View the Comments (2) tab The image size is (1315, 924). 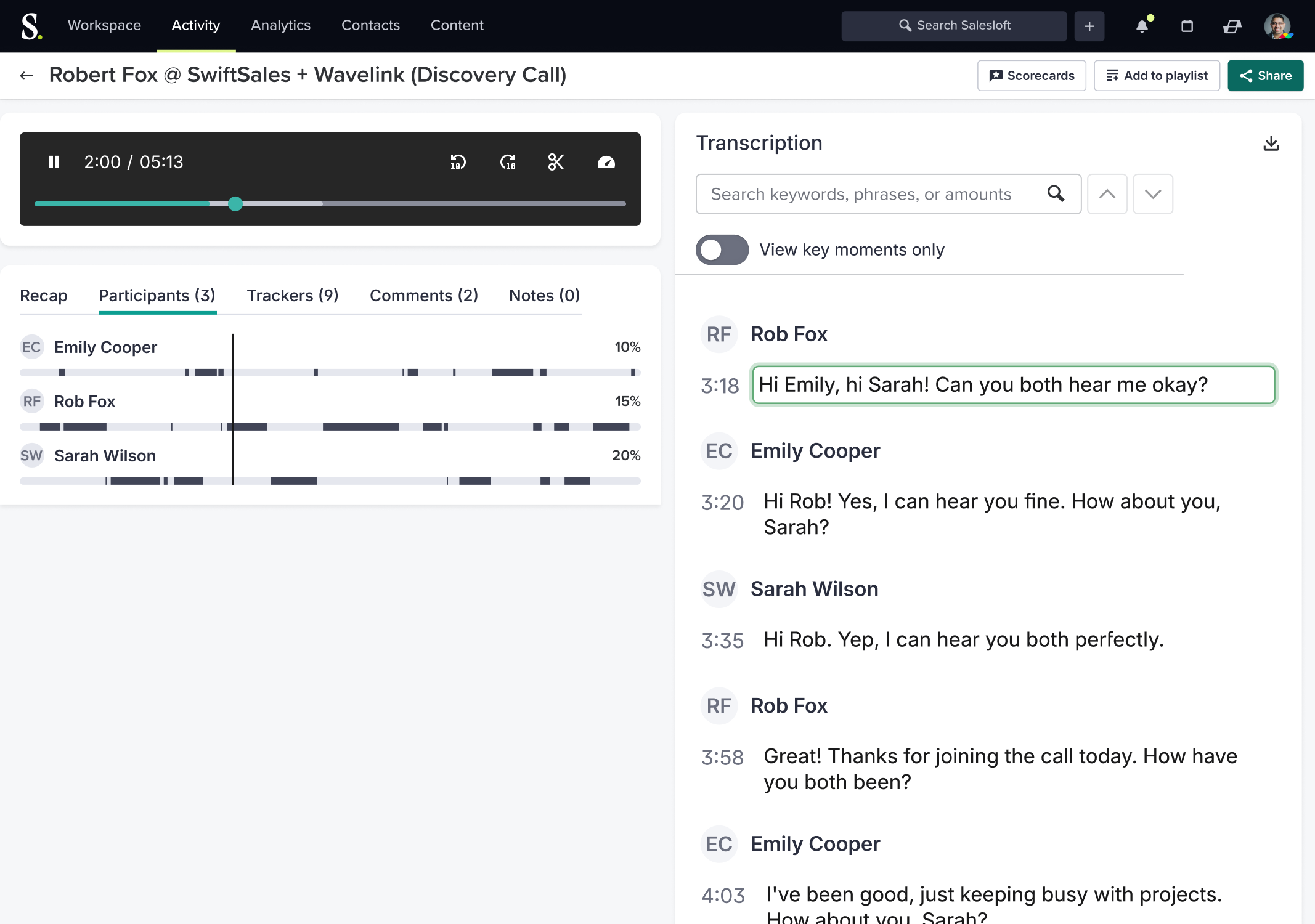pos(424,296)
